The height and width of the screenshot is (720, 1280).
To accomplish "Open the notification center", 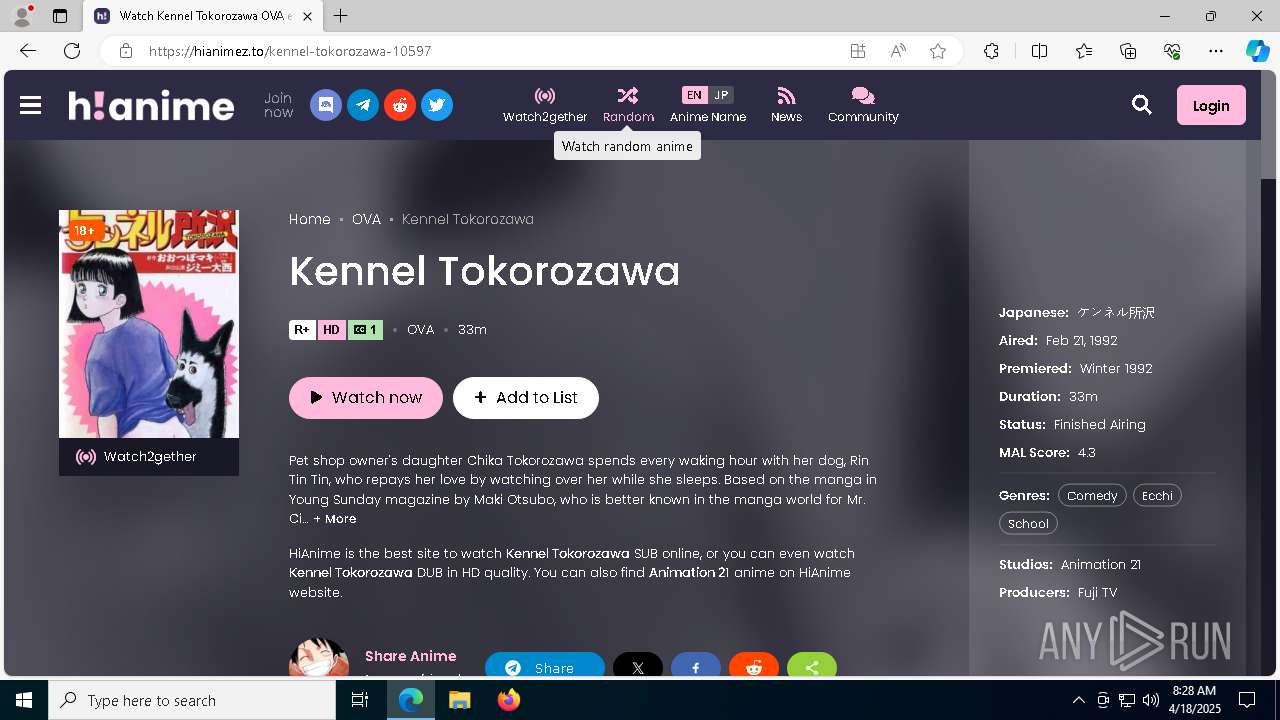I will [1247, 700].
